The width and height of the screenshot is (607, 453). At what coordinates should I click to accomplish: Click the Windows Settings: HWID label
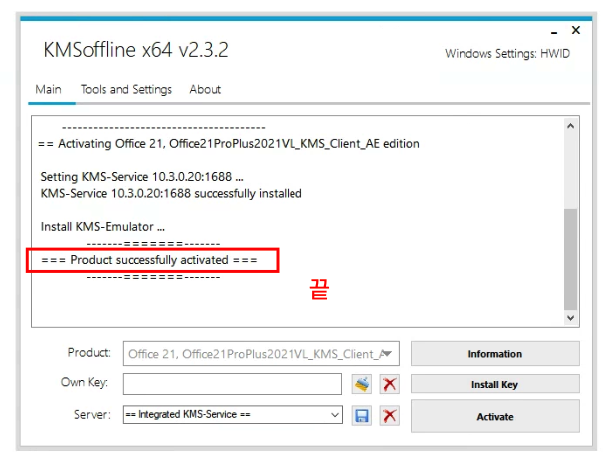(508, 53)
